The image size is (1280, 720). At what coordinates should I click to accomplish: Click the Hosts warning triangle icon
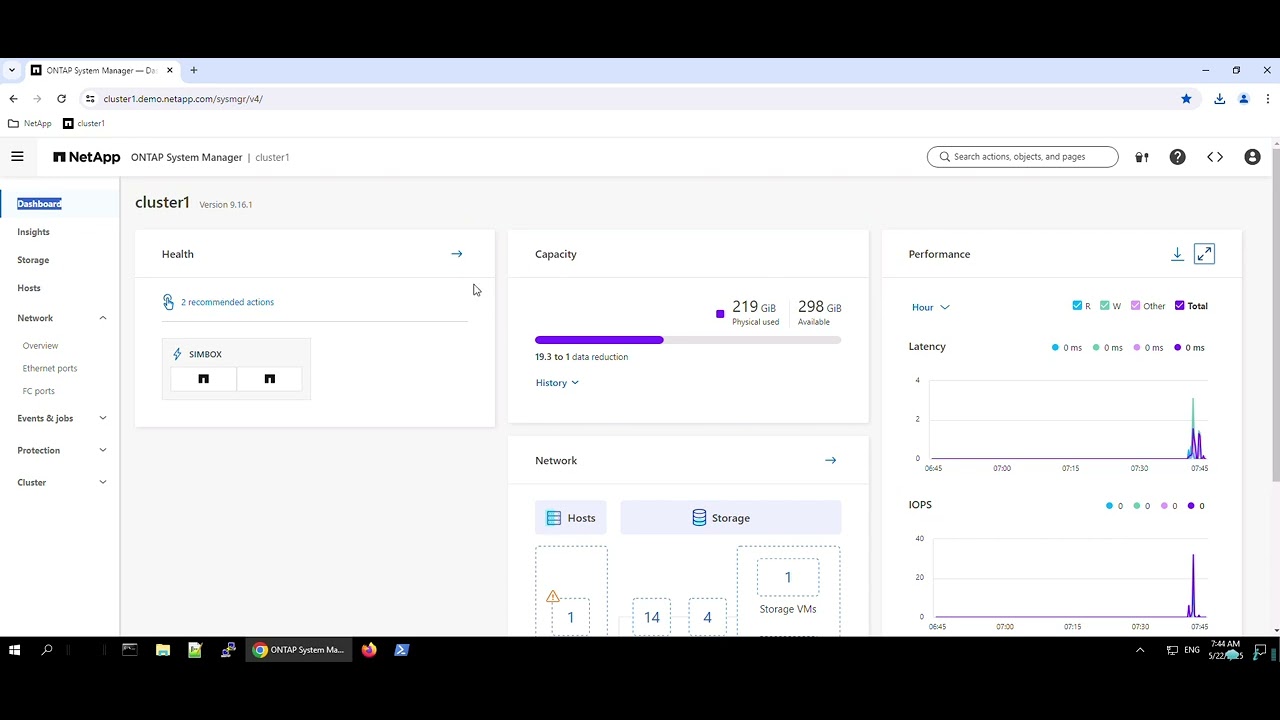553,597
